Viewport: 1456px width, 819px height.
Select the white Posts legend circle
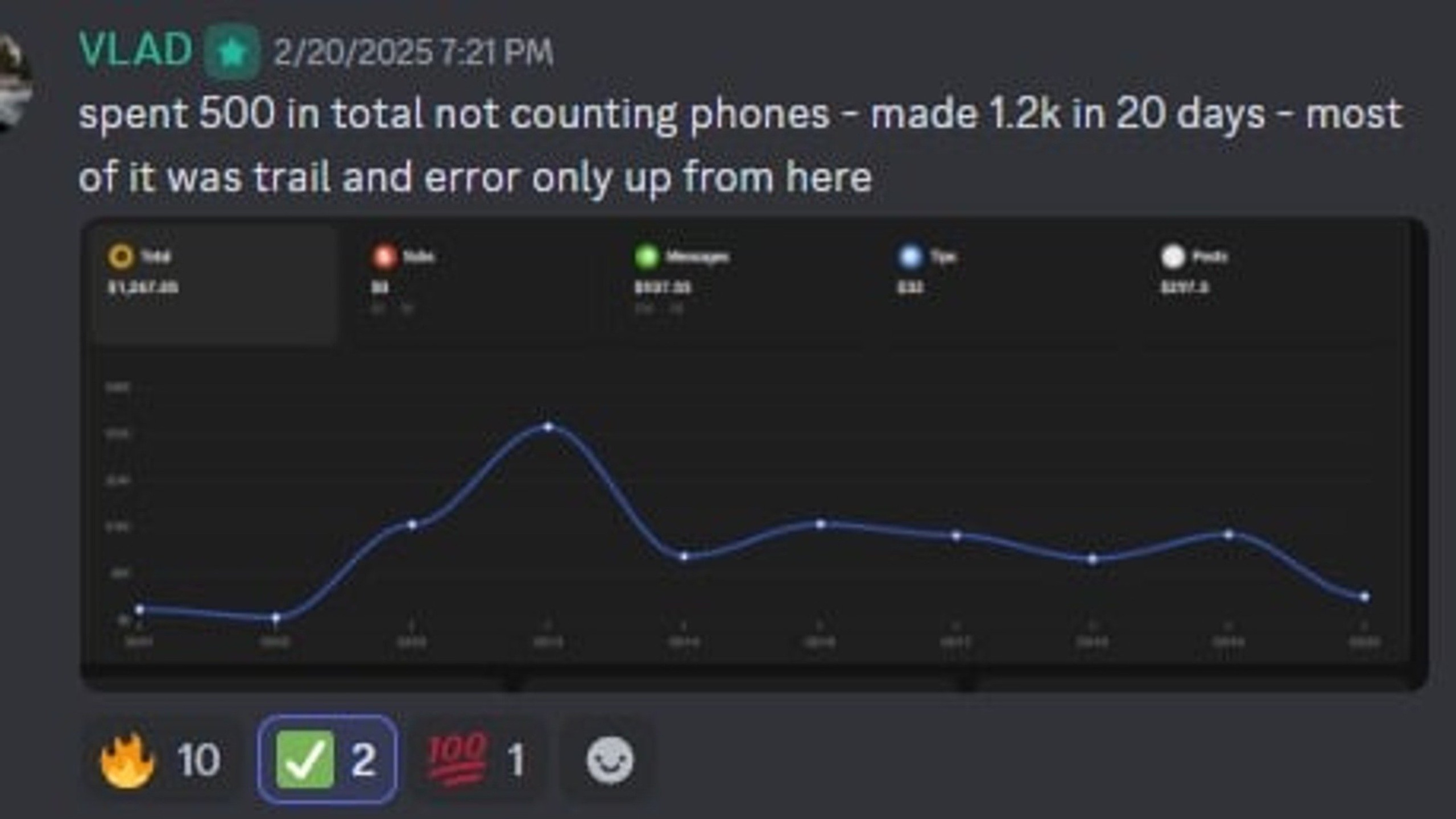[x=1173, y=257]
